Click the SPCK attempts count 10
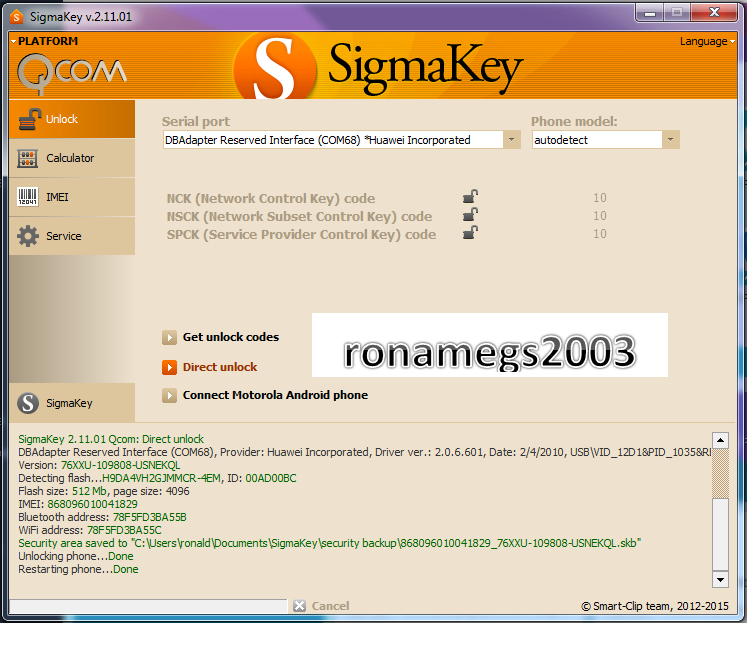747x666 pixels. 600,234
